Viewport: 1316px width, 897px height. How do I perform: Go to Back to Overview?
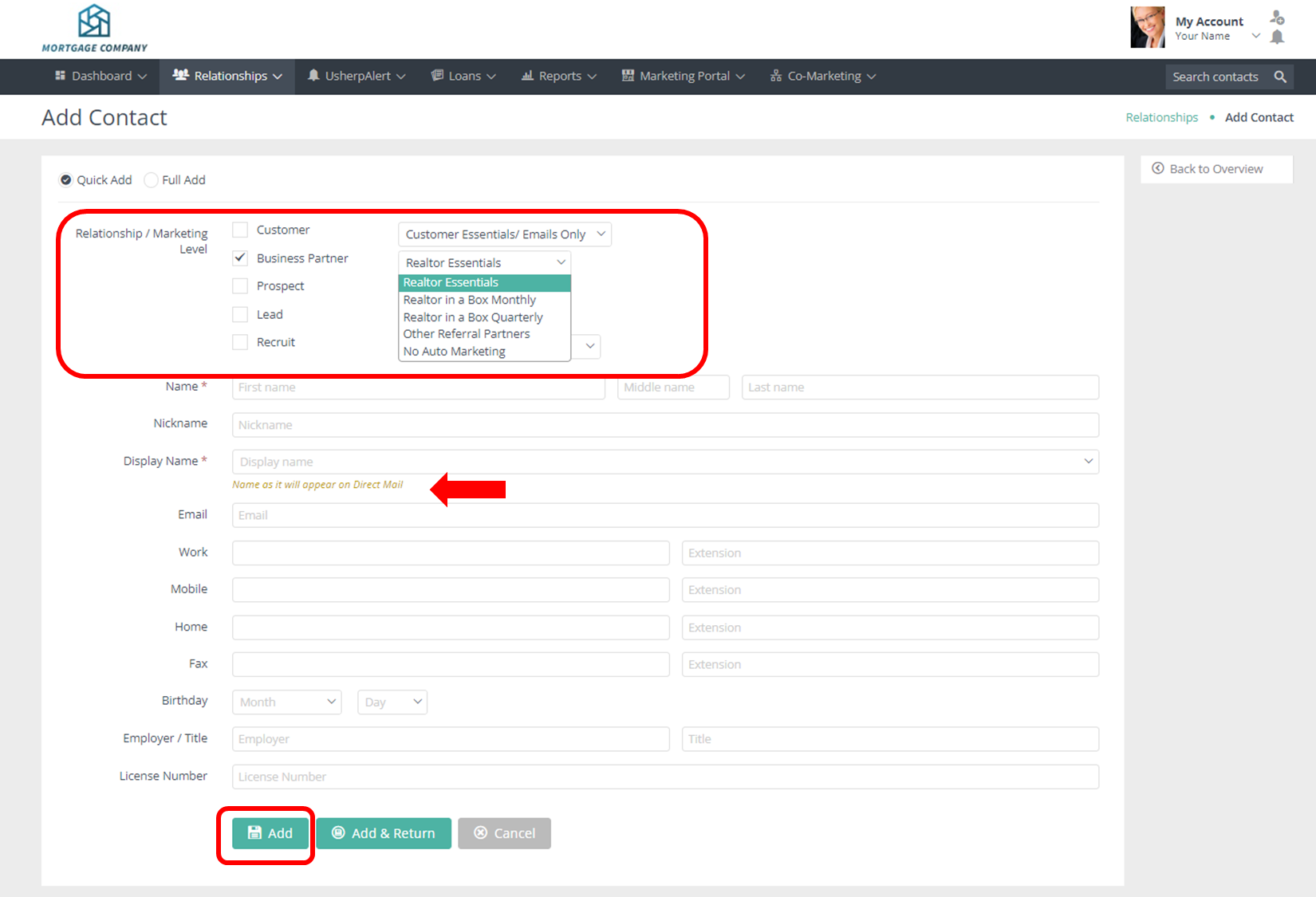click(x=1216, y=169)
